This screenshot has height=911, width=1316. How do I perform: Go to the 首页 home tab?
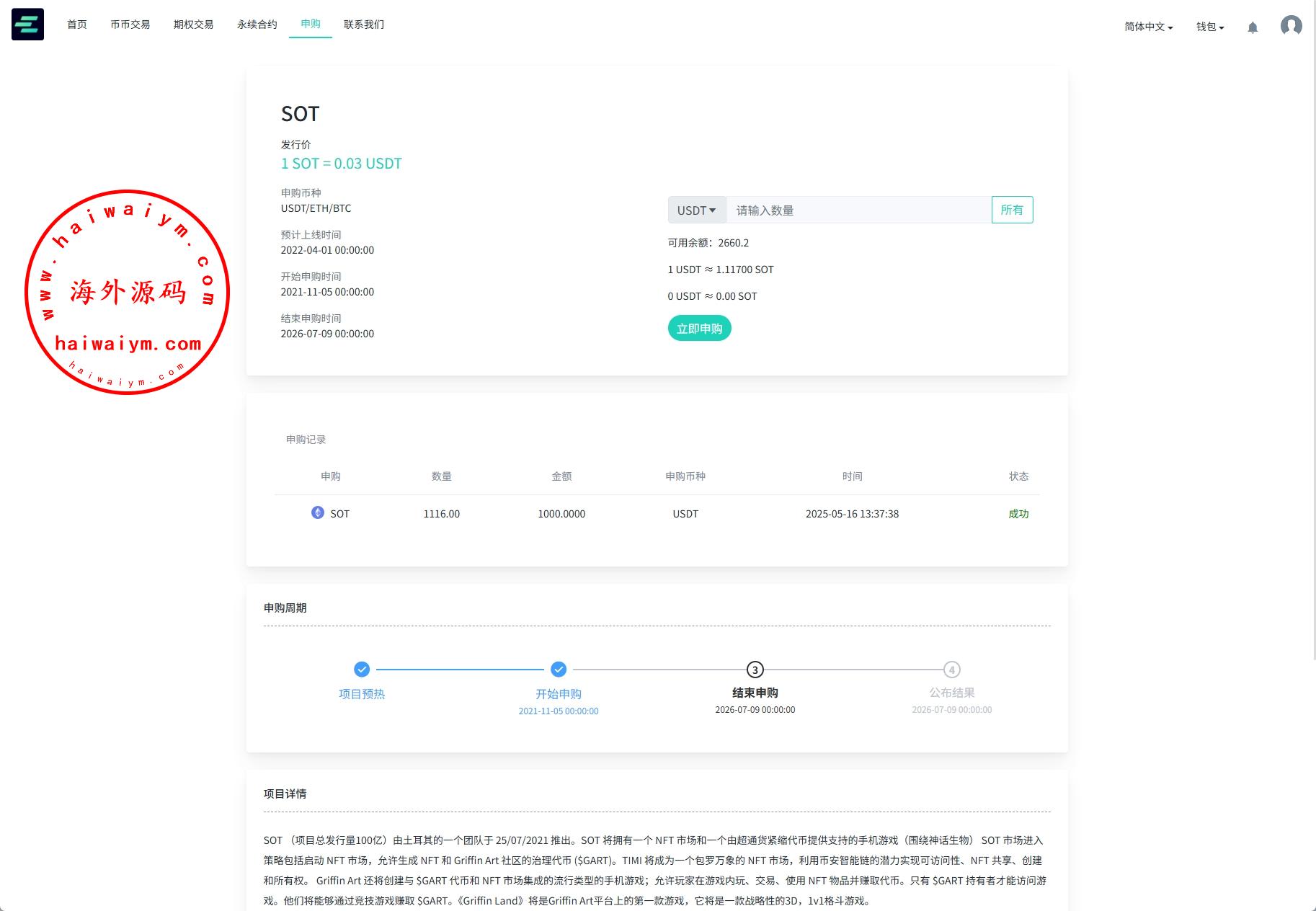[77, 25]
